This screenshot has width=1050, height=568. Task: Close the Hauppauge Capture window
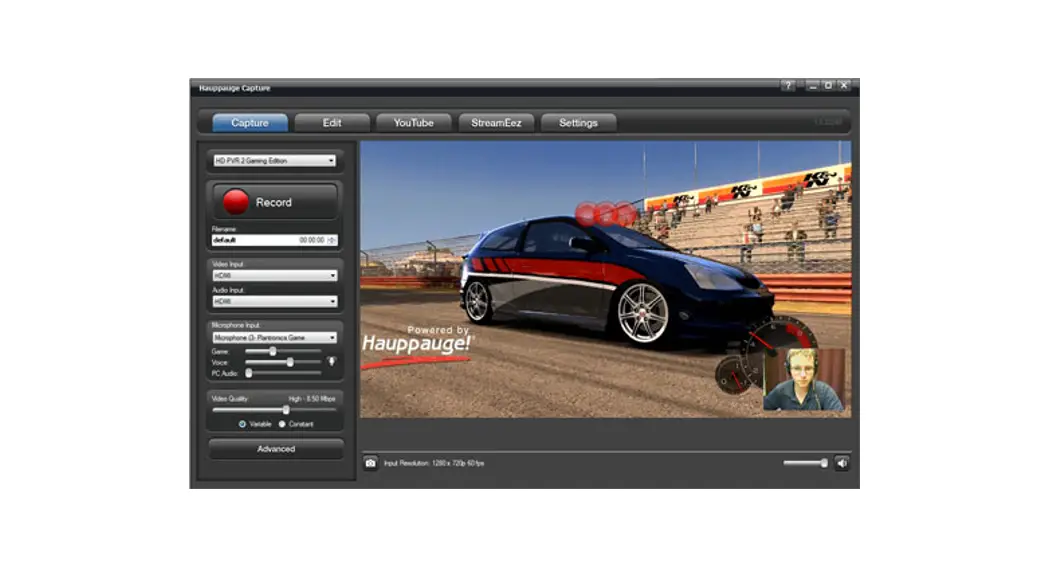click(844, 86)
